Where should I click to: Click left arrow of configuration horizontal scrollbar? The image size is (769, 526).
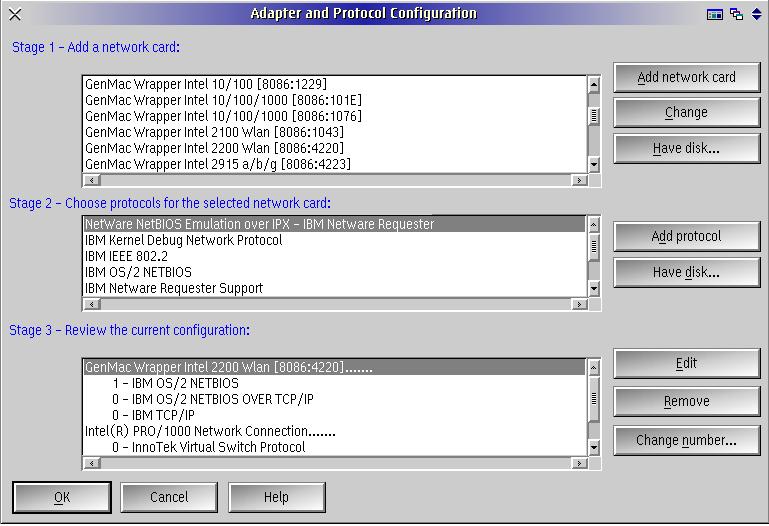(92, 463)
